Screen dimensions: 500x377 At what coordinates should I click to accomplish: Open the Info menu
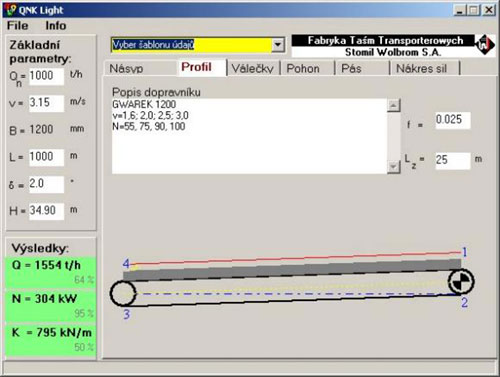pyautogui.click(x=56, y=26)
